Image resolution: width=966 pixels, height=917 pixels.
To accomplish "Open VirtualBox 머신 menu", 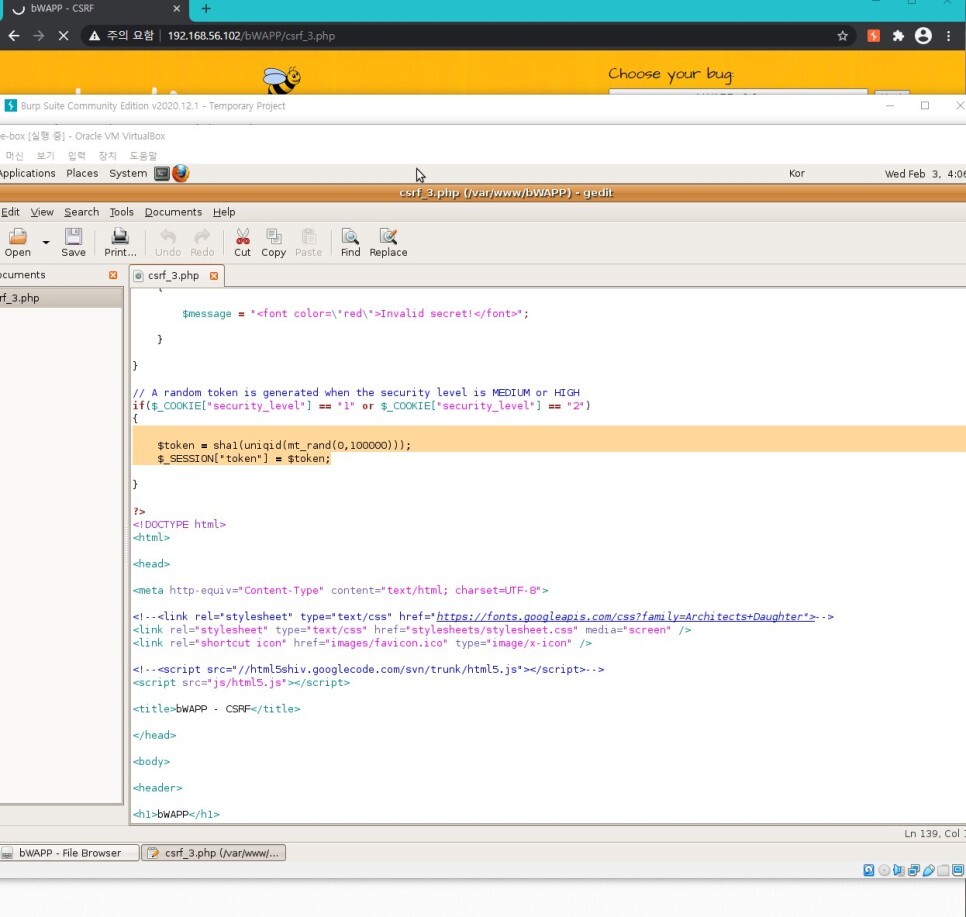I will pyautogui.click(x=14, y=156).
